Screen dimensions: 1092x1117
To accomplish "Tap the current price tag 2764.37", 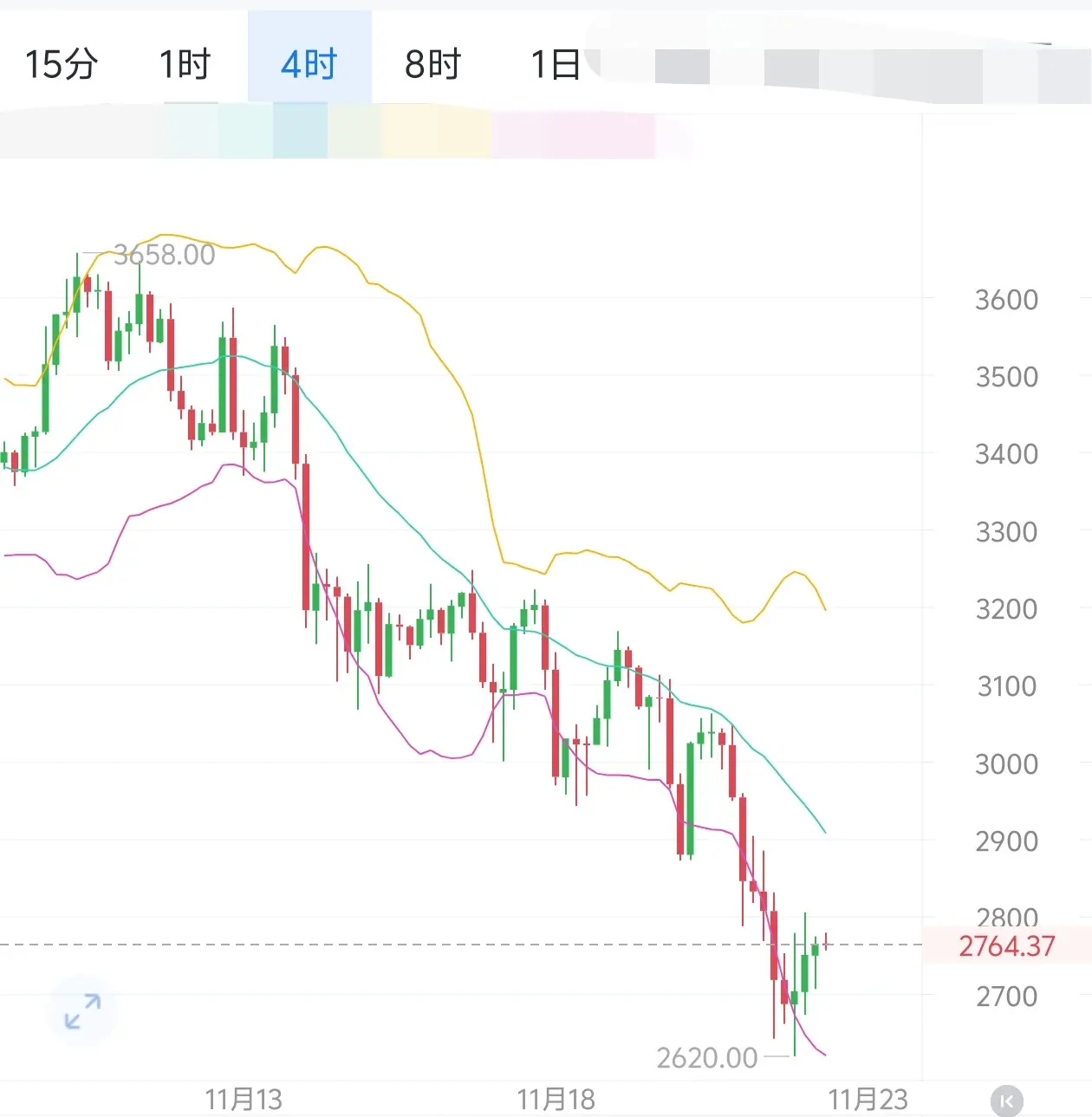I will (x=1006, y=945).
